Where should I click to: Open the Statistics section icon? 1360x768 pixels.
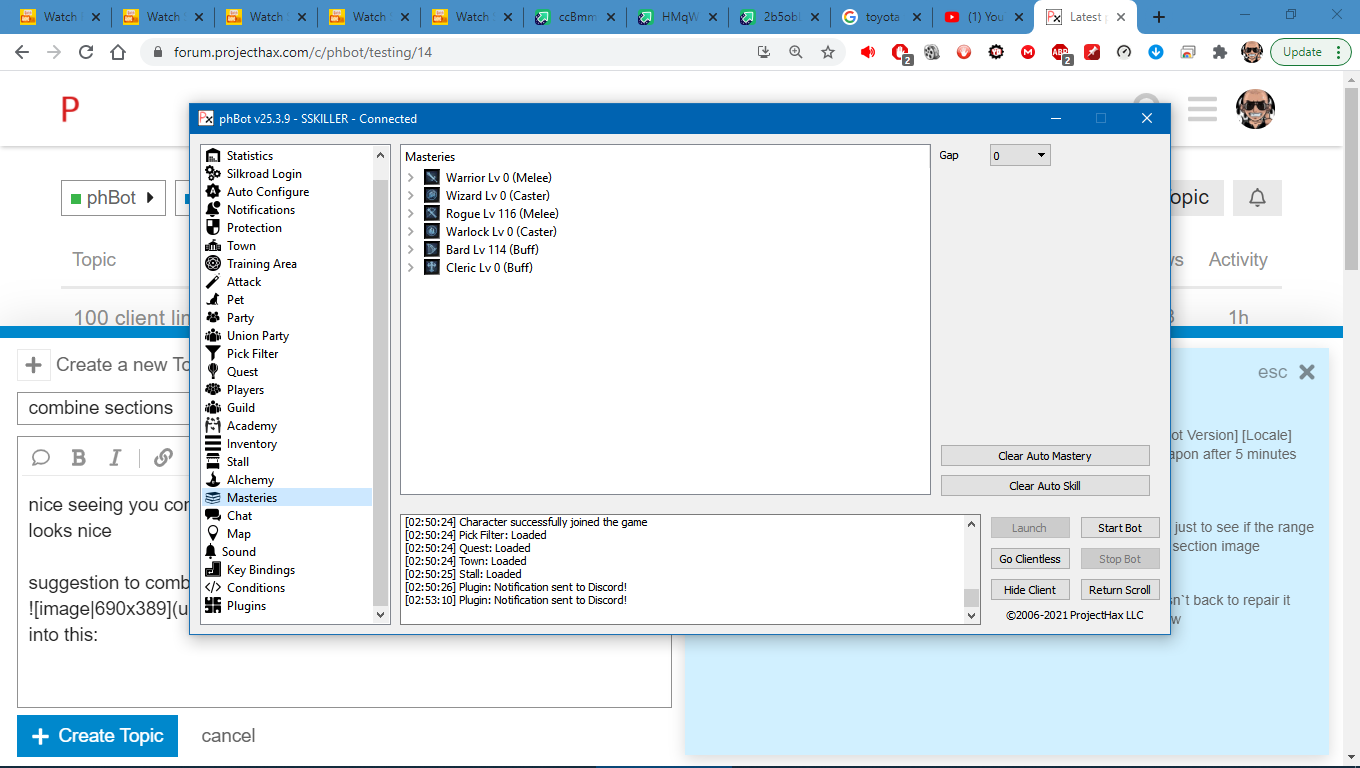[212, 156]
